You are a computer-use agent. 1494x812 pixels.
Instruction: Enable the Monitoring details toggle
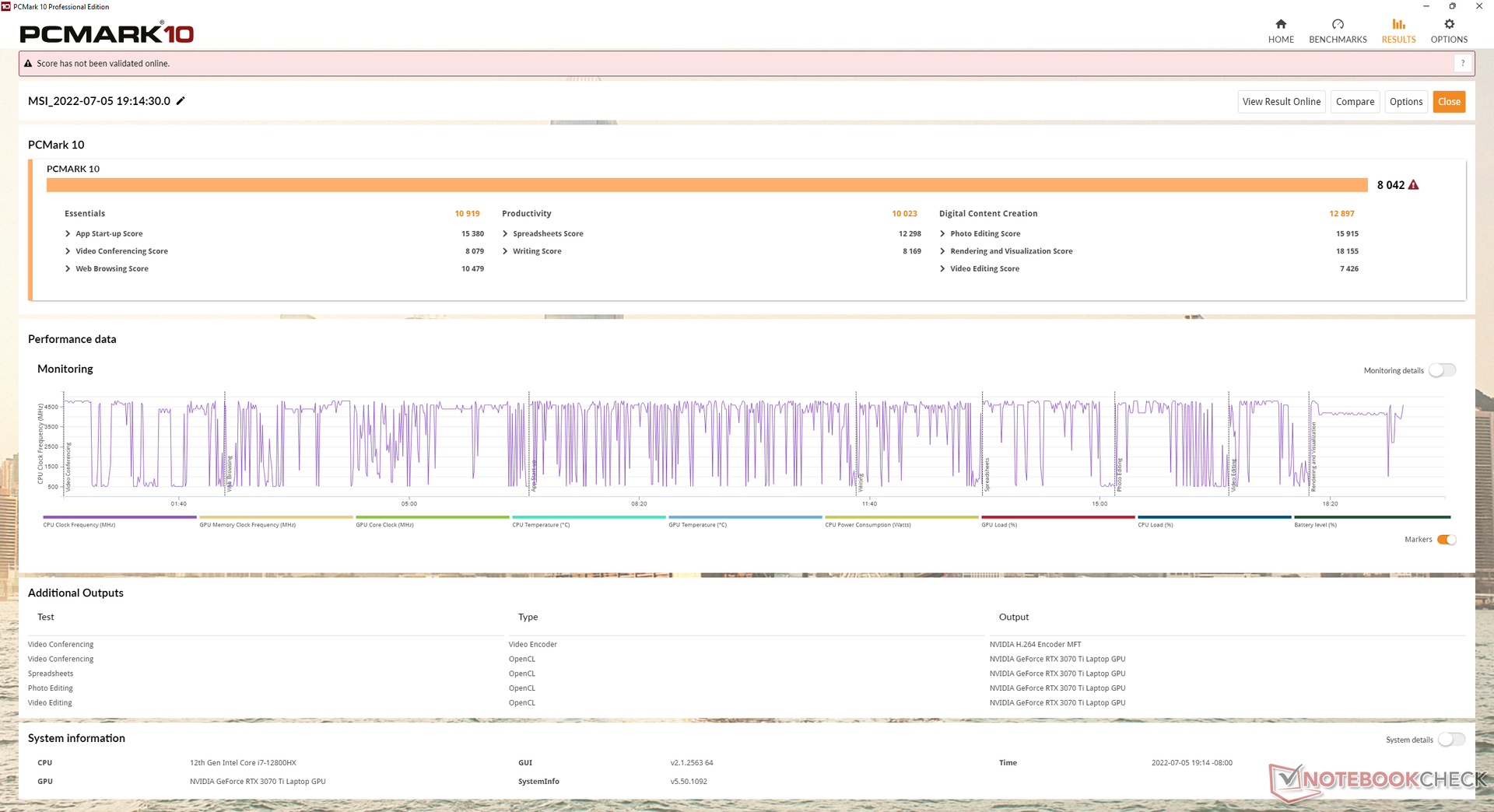tap(1442, 370)
